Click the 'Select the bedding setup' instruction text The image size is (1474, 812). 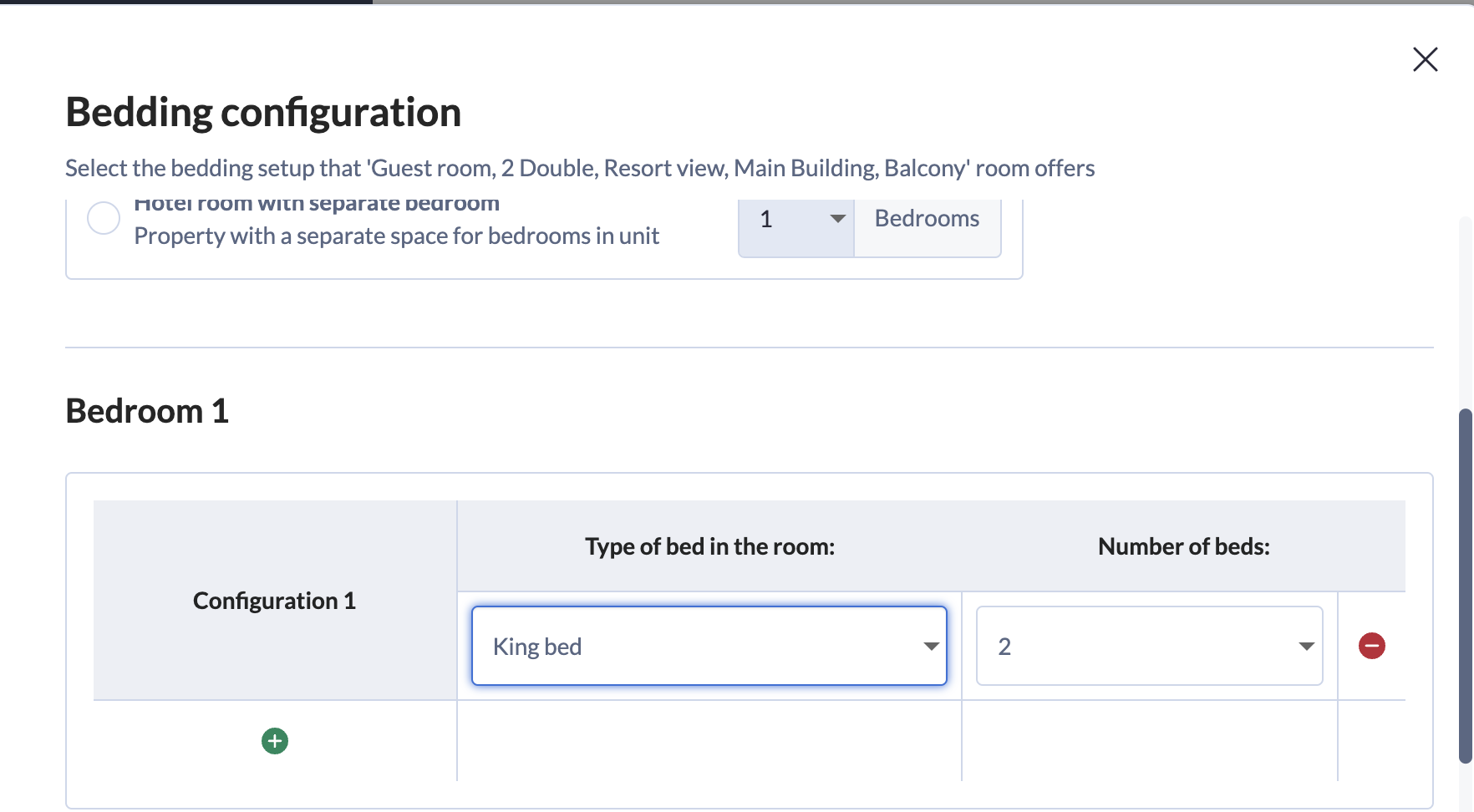(580, 168)
